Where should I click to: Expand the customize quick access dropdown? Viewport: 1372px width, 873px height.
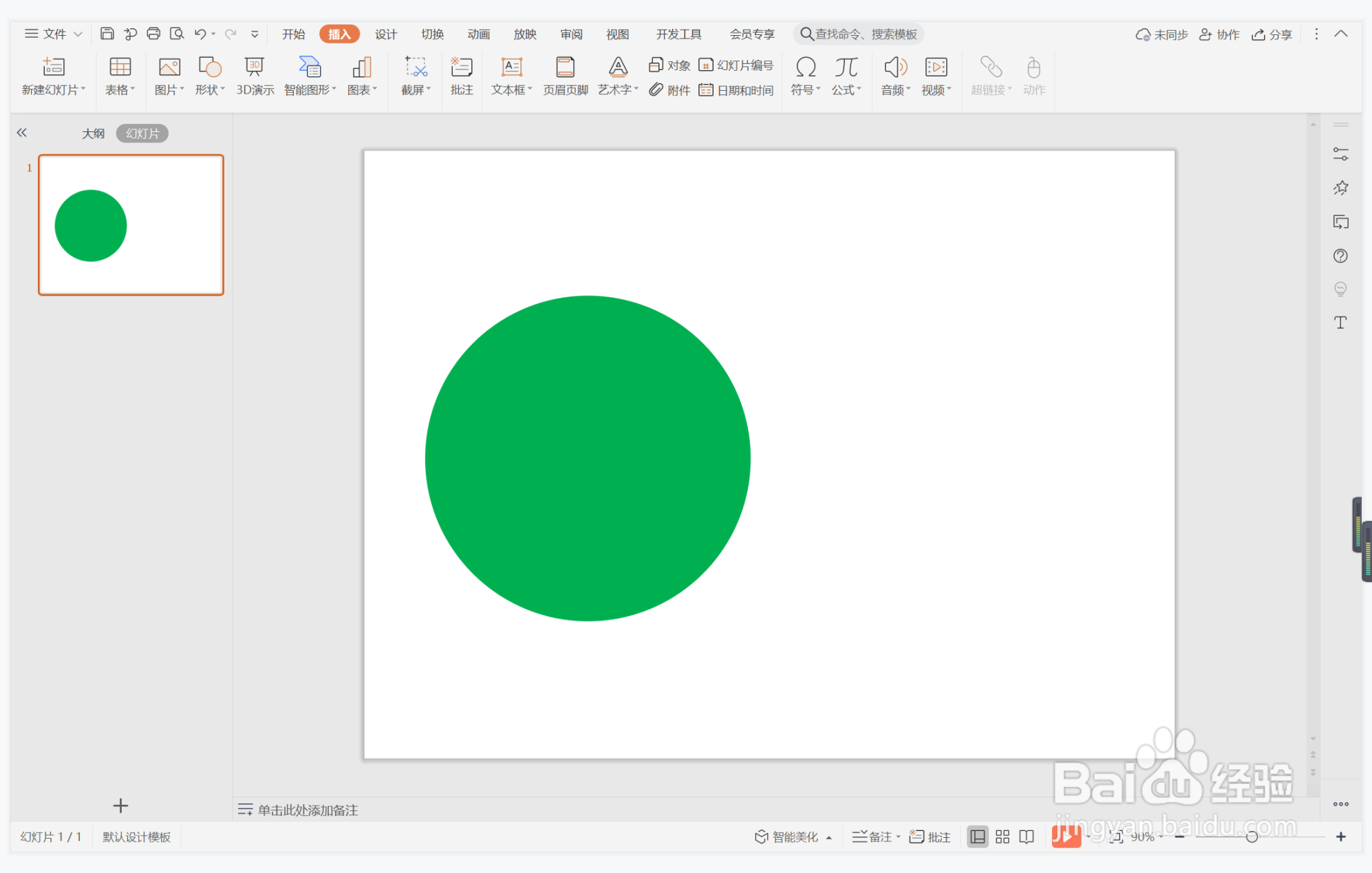point(255,34)
